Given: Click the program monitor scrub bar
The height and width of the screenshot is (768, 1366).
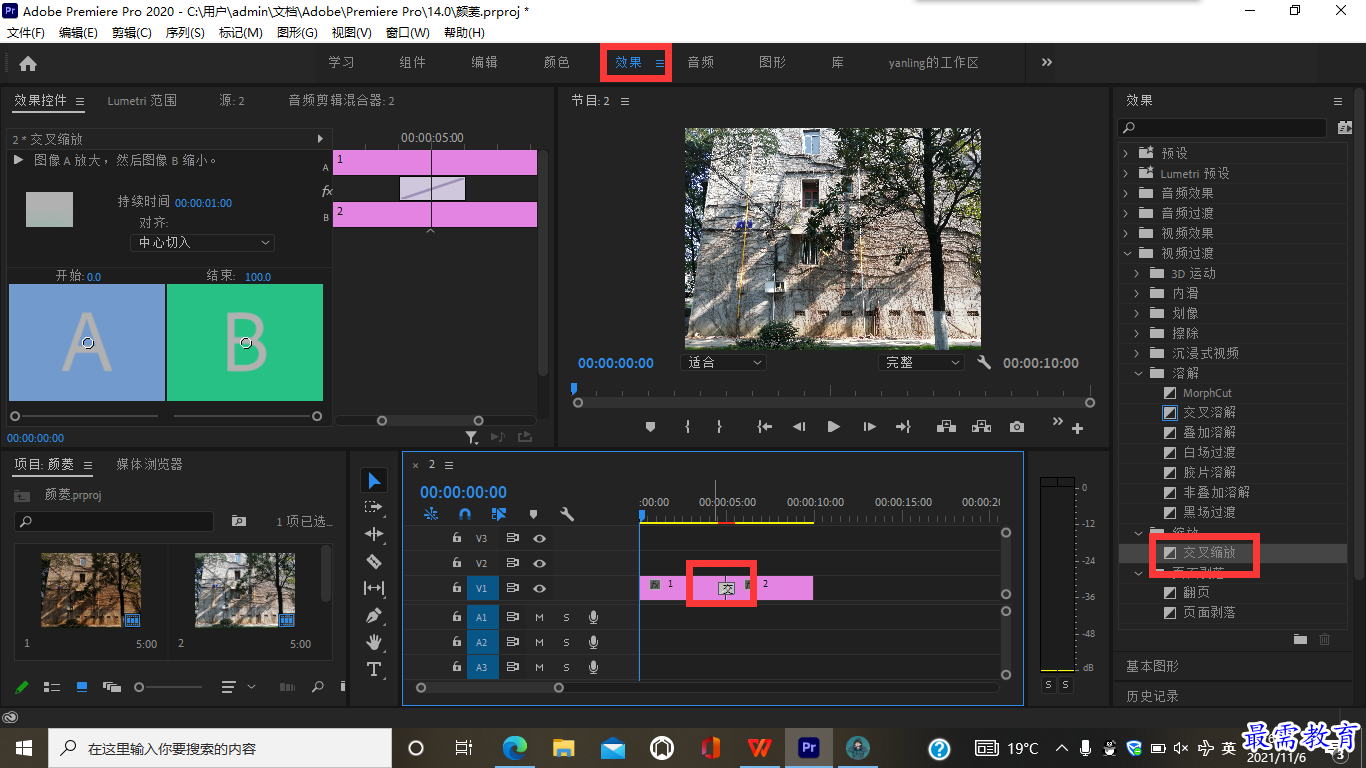Looking at the screenshot, I should tap(833, 402).
